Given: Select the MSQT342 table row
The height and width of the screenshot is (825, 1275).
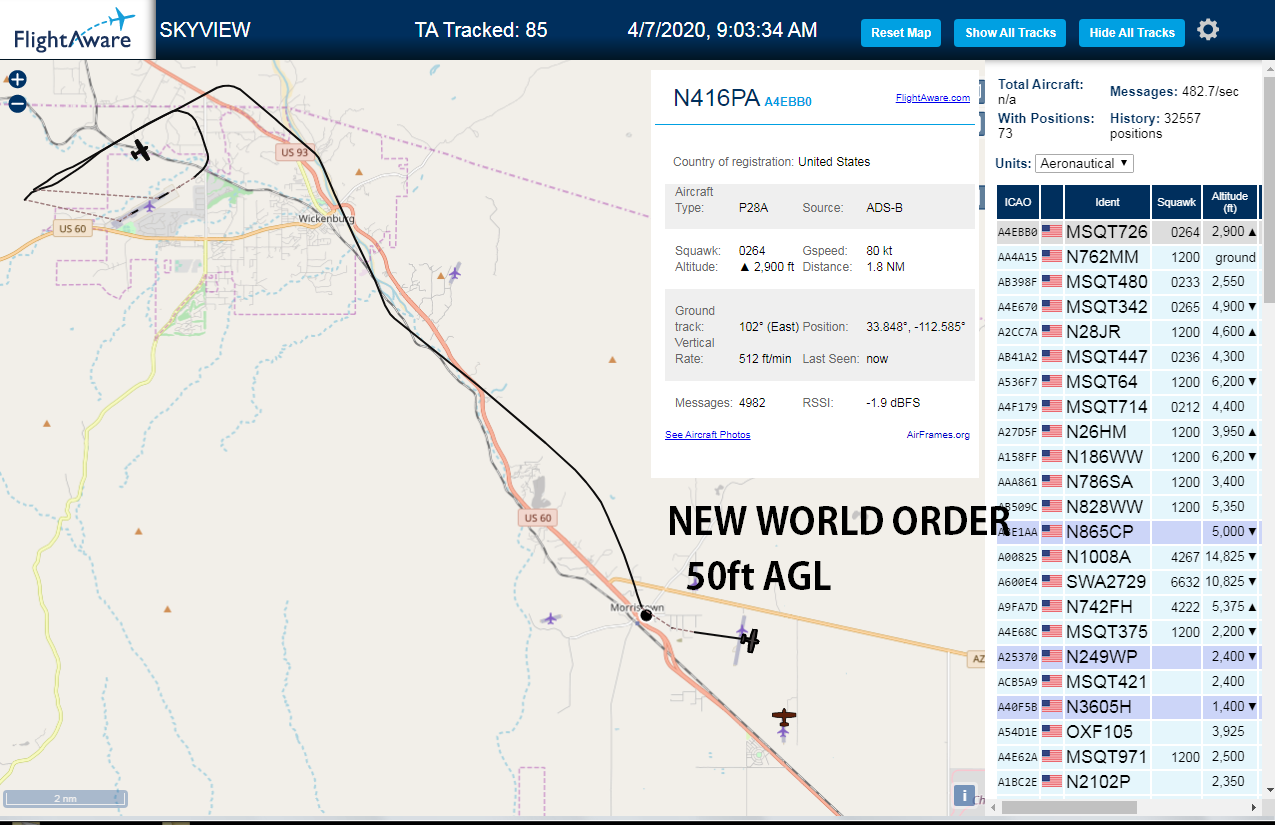Looking at the screenshot, I should pos(1127,307).
